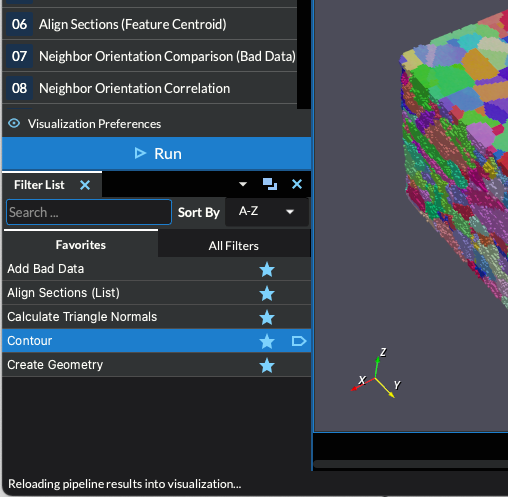508x497 pixels.
Task: Open Visualization Preferences
Action: 94,124
